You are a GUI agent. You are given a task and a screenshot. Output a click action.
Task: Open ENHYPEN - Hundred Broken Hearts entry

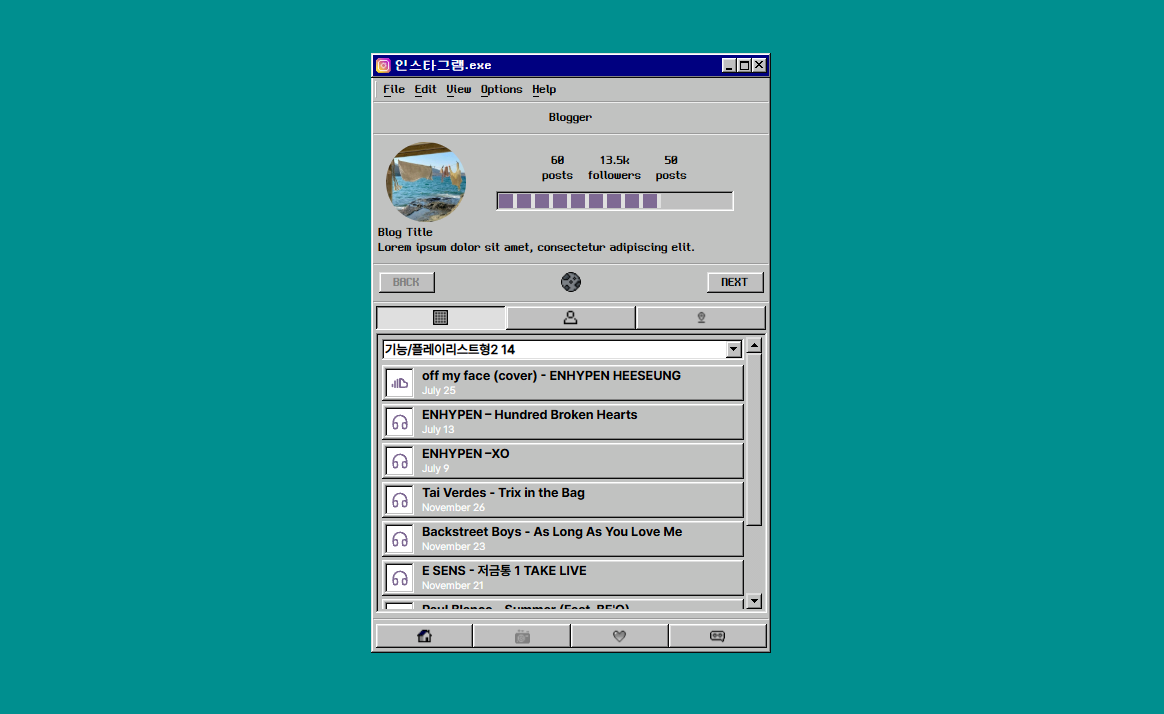coord(563,422)
